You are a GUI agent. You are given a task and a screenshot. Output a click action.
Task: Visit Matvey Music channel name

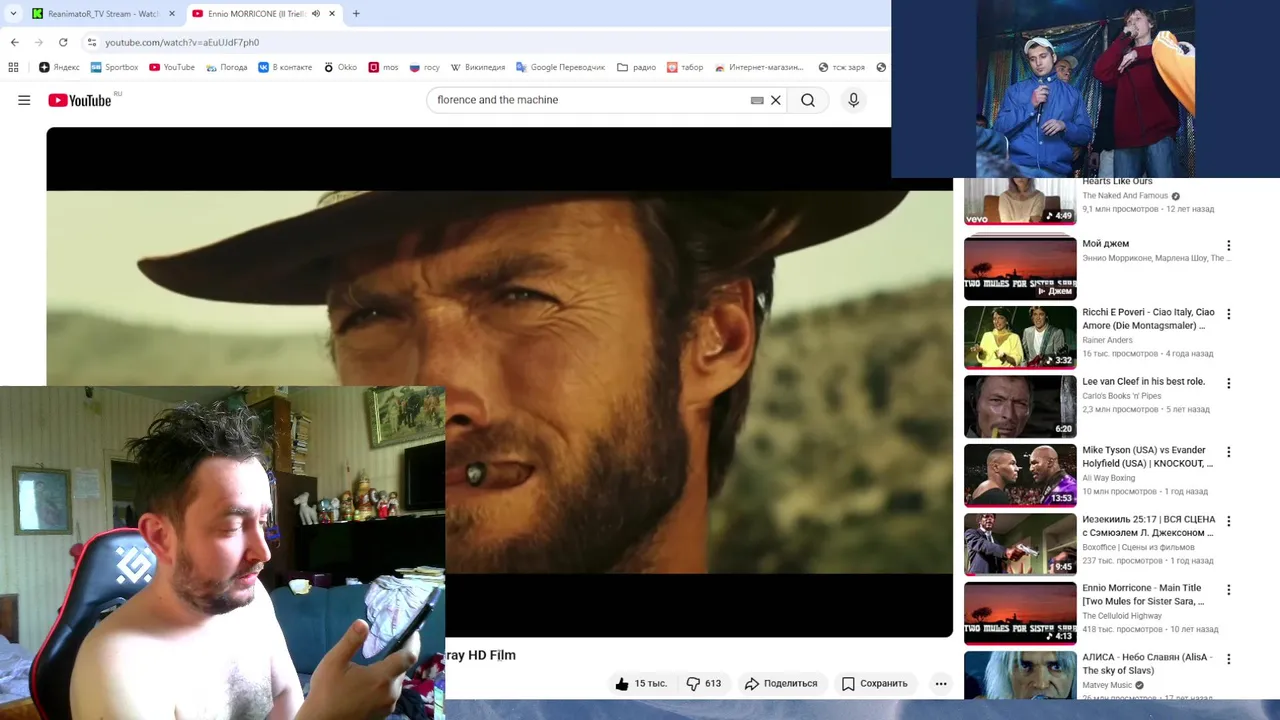click(x=1107, y=685)
